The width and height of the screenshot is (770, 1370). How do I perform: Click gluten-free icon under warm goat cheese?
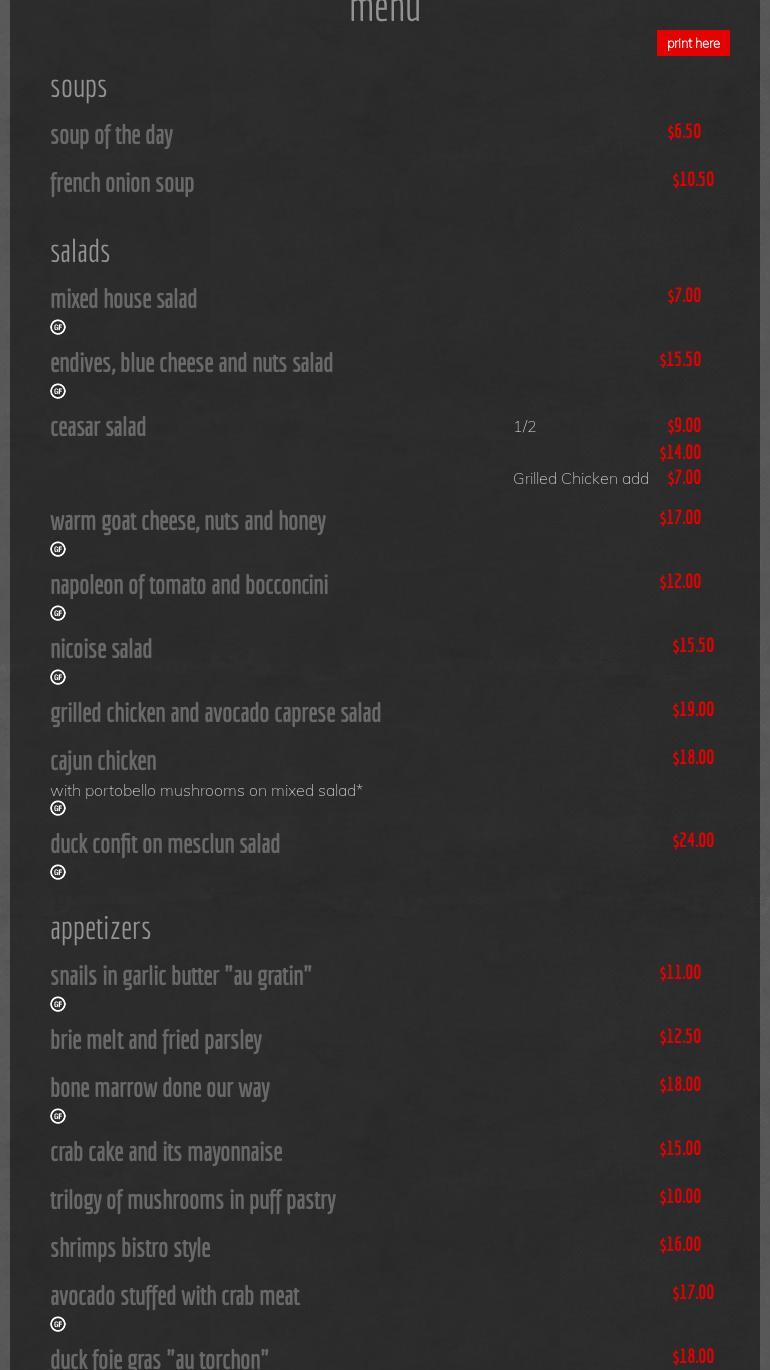point(58,549)
